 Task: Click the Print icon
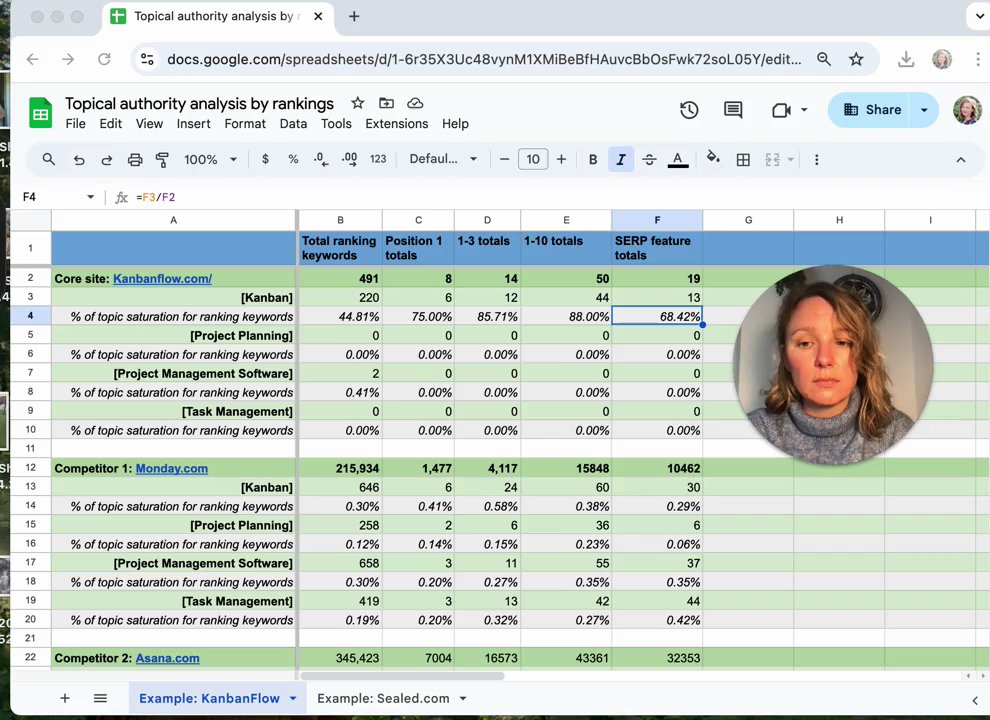(x=134, y=160)
